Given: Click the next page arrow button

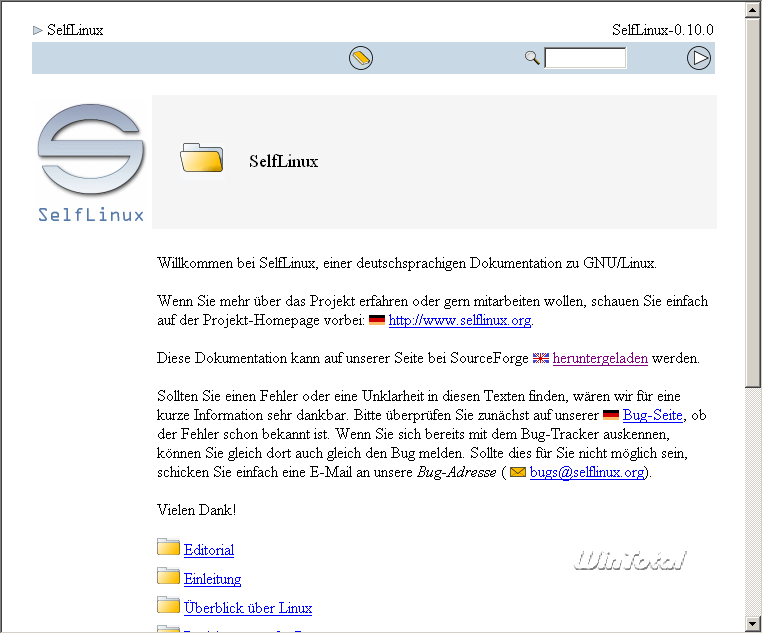Looking at the screenshot, I should click(x=699, y=58).
